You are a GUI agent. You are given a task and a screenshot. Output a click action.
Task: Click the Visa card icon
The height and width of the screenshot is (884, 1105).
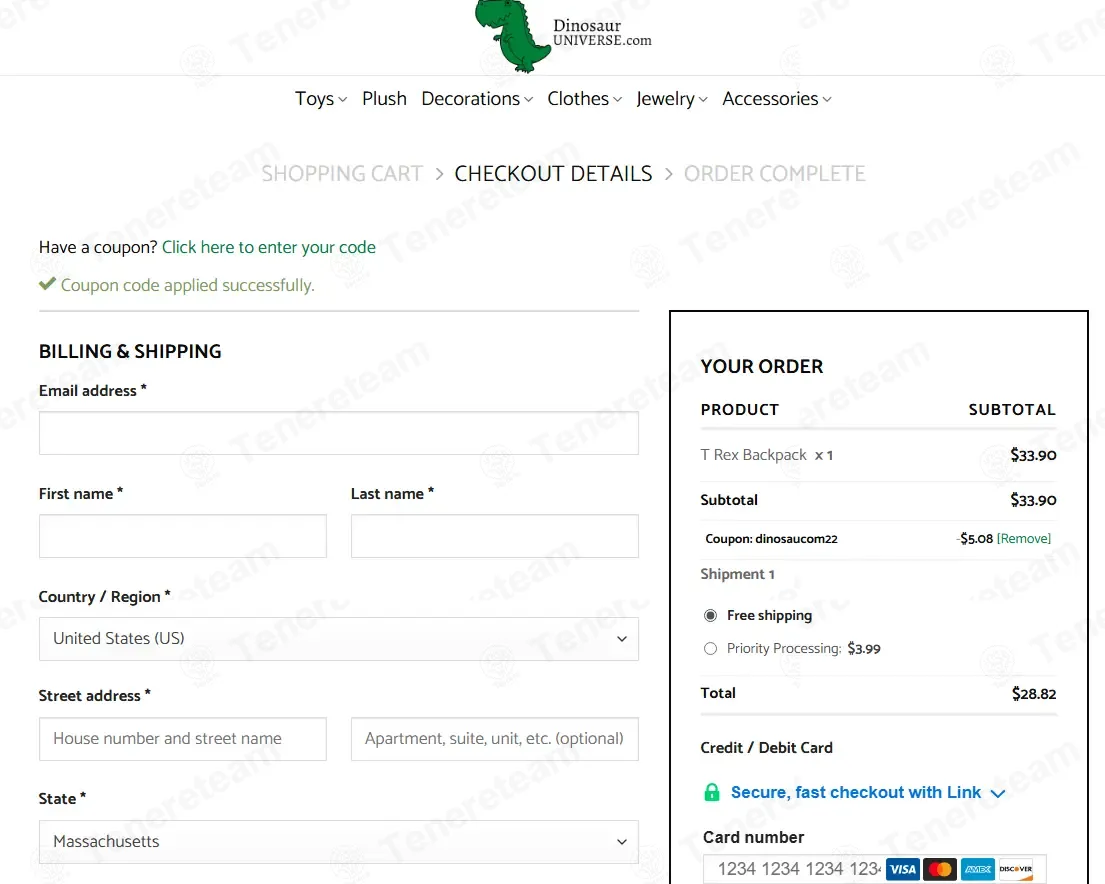point(902,869)
